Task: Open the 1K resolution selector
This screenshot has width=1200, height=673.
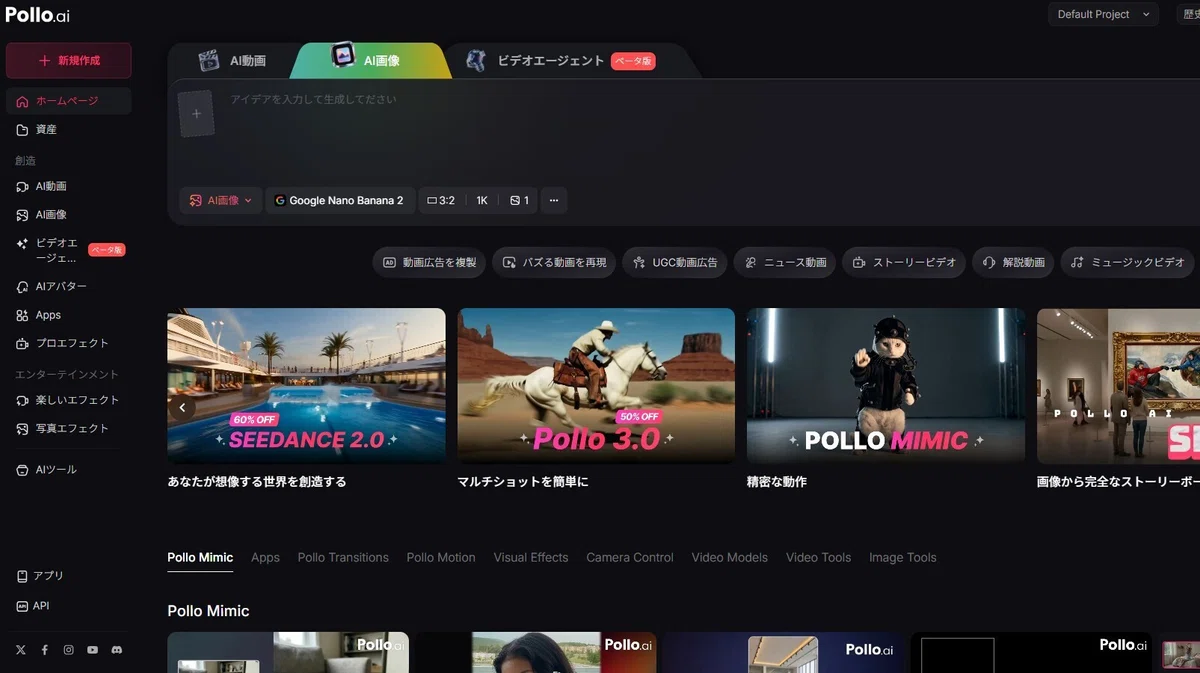Action: [482, 201]
